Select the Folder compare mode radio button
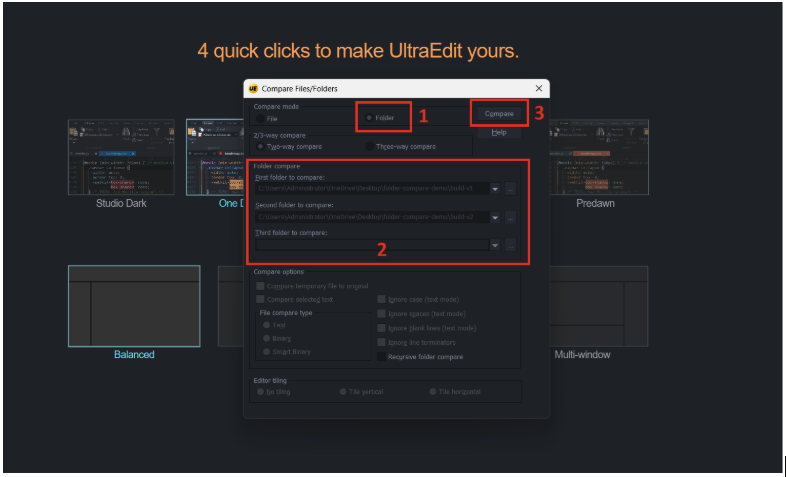786x477 pixels. click(369, 118)
